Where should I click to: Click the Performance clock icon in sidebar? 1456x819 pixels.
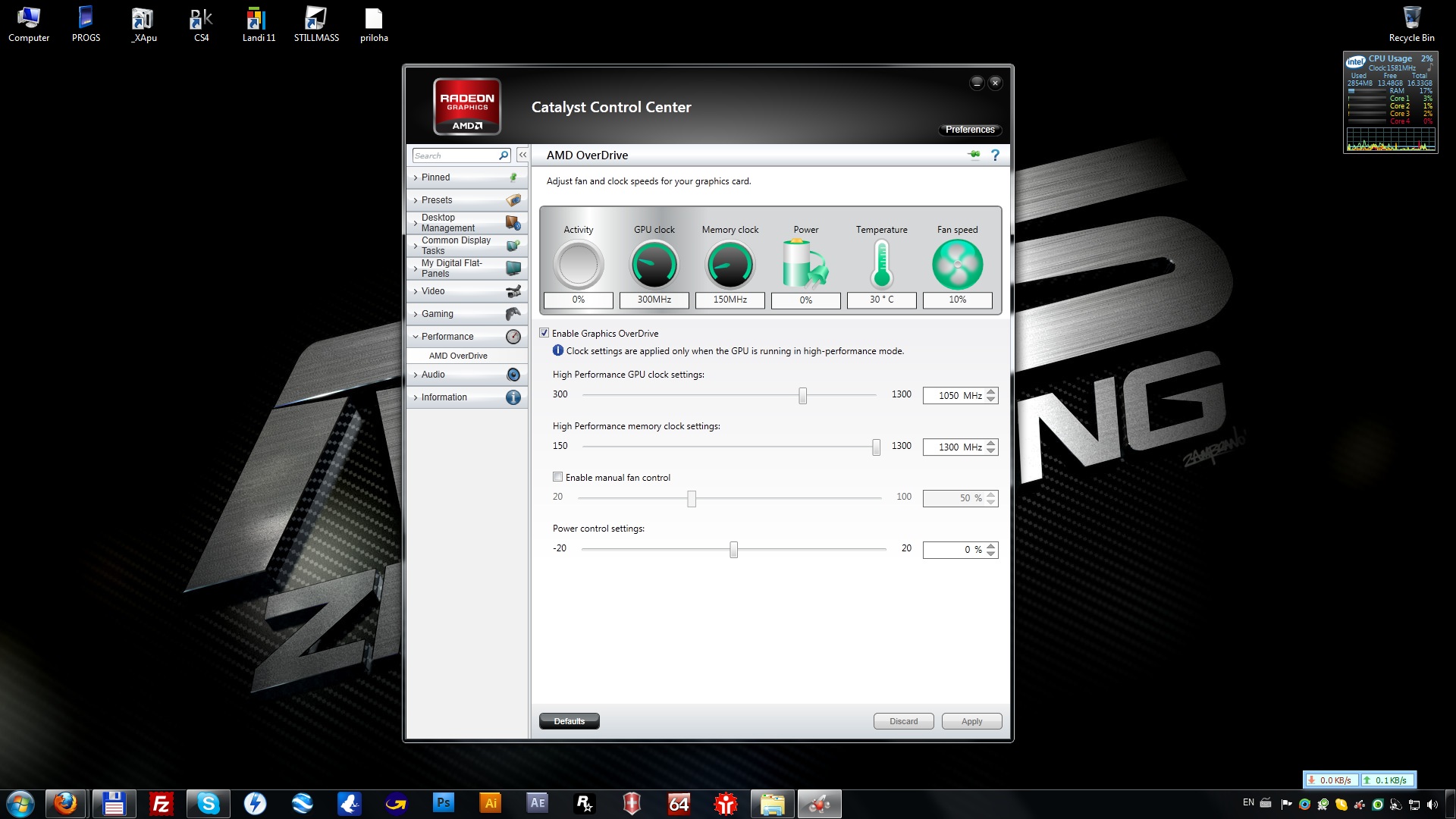513,337
